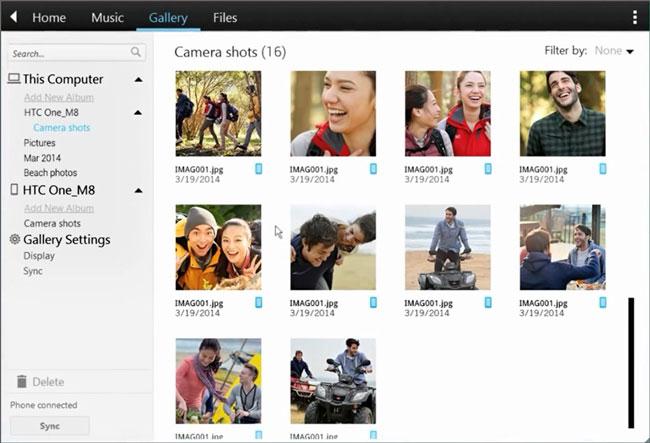
Task: Click the Gallery Settings gear icon
Action: (x=15, y=239)
